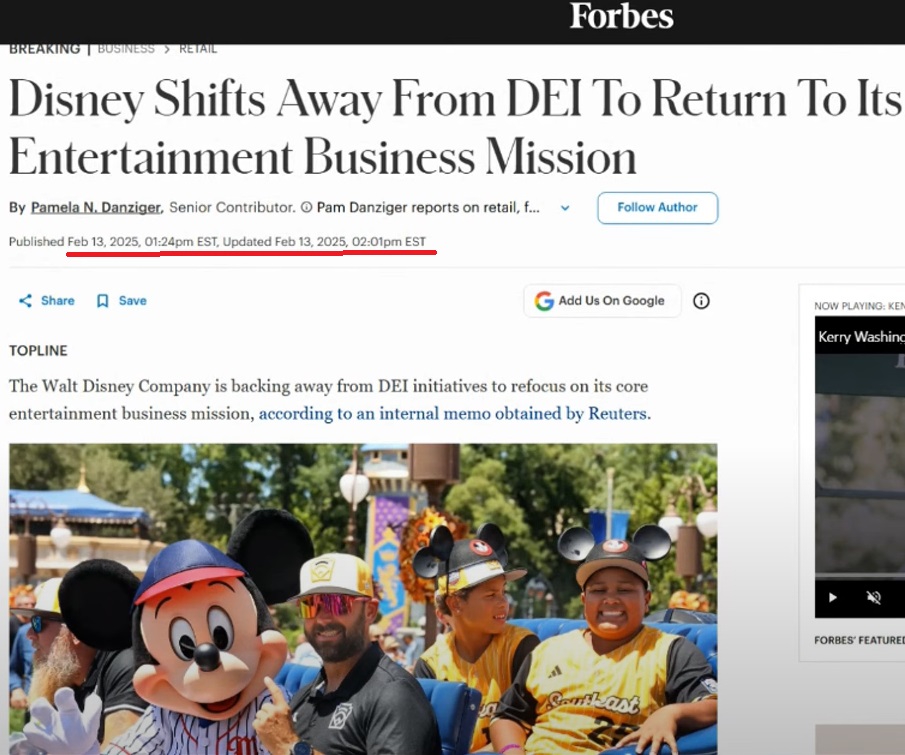The width and height of the screenshot is (905, 755).
Task: Open Pamela N. Danziger author link
Action: click(x=96, y=207)
